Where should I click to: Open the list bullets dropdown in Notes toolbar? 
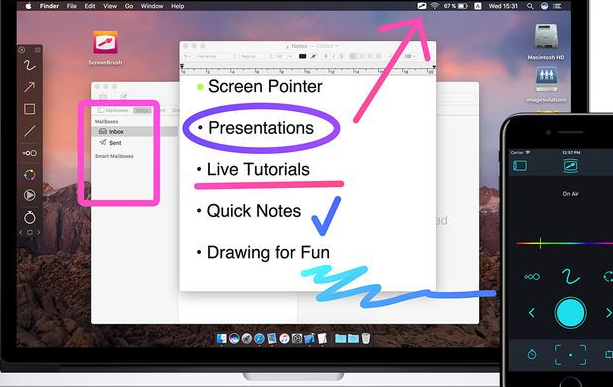(410, 56)
